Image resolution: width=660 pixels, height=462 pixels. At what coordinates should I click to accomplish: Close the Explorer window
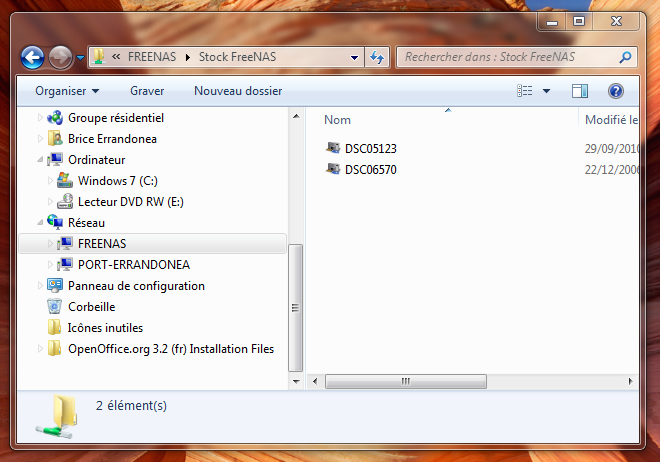(x=616, y=21)
